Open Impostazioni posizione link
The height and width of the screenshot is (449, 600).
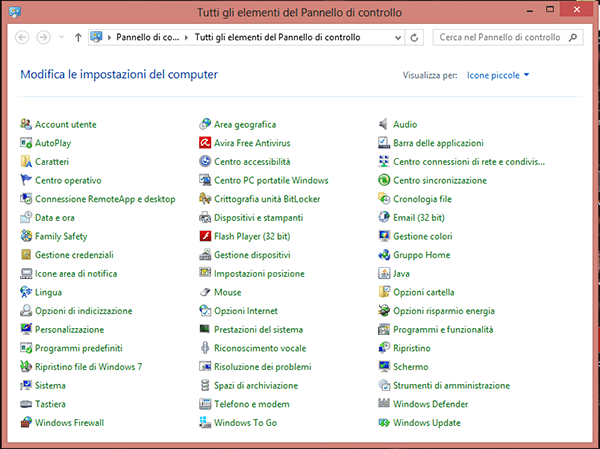[259, 273]
